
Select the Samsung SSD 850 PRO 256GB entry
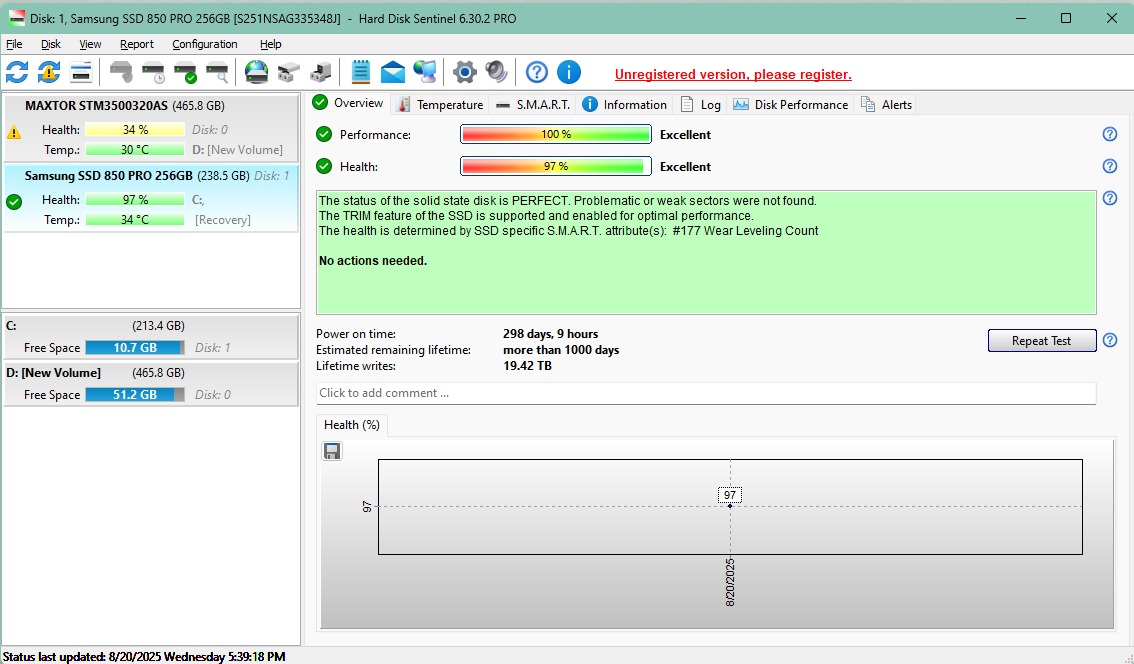[150, 198]
